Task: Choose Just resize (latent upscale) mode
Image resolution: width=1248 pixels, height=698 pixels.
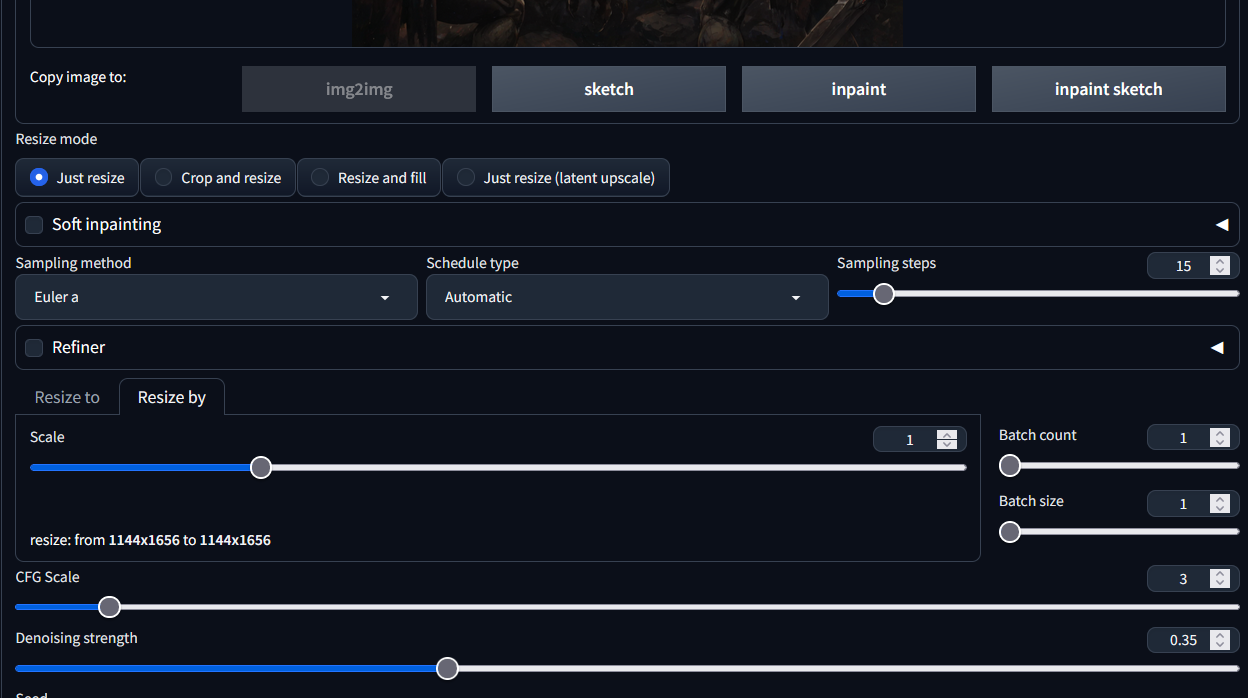Action: (556, 178)
